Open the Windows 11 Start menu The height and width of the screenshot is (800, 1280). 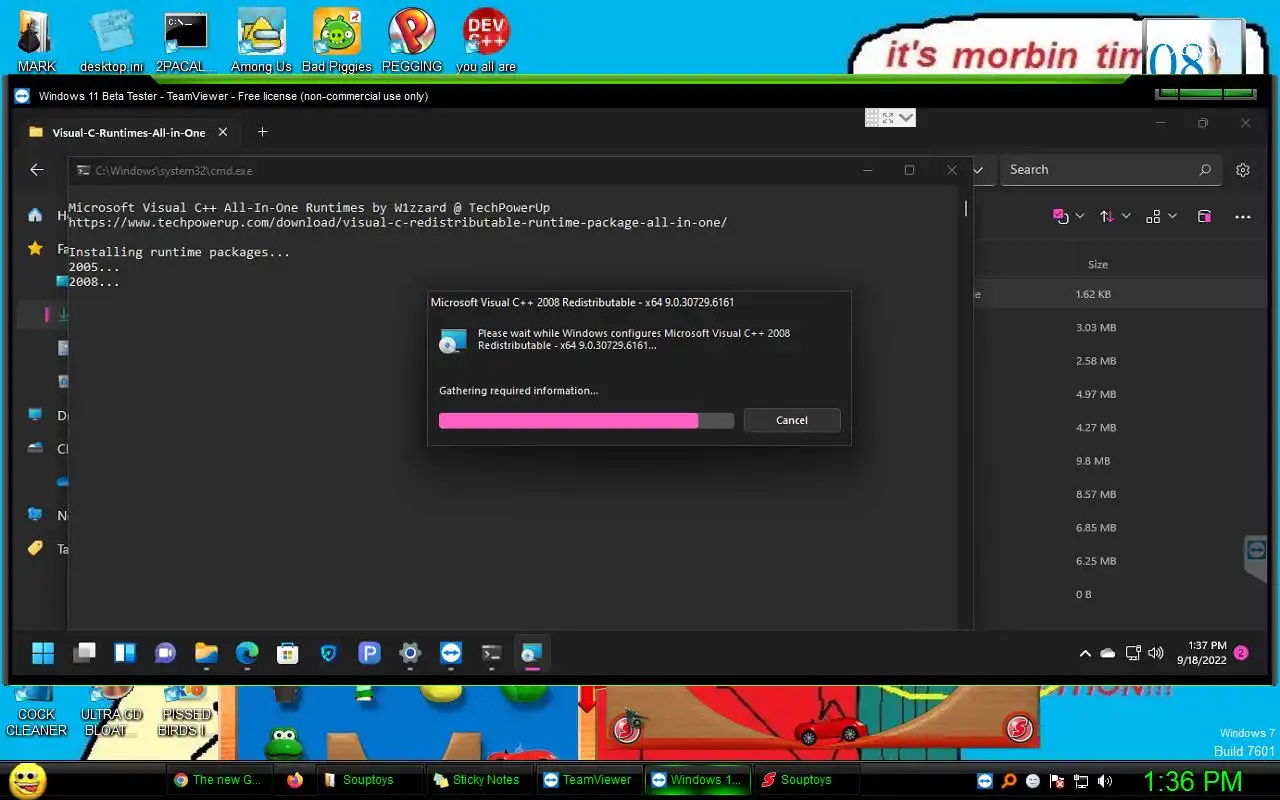(x=43, y=654)
